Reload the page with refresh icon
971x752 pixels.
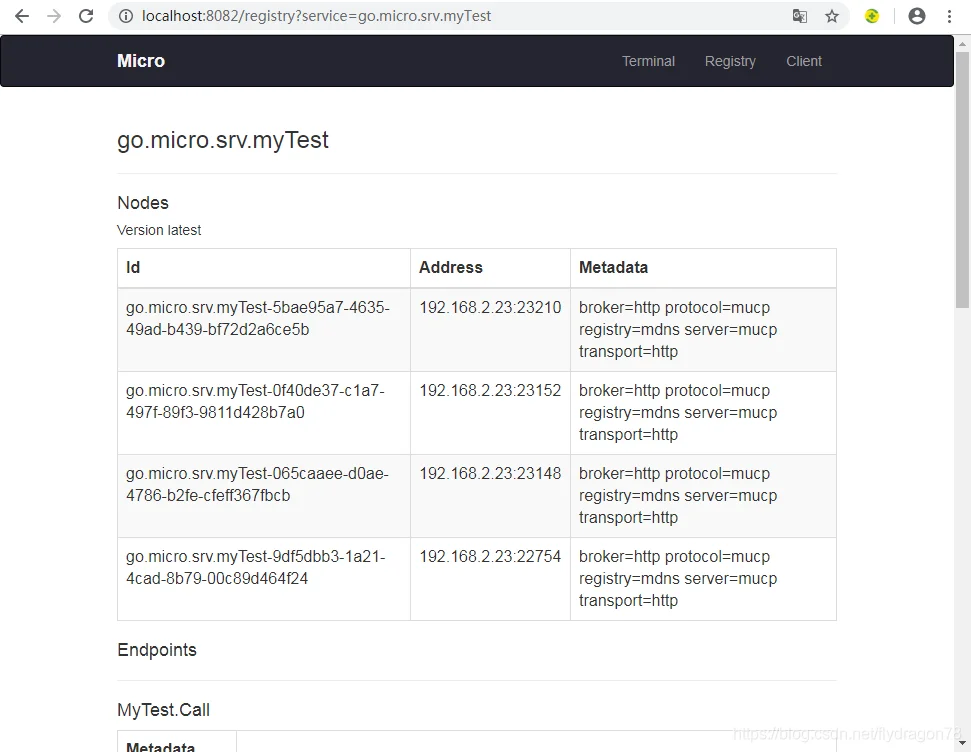[86, 16]
